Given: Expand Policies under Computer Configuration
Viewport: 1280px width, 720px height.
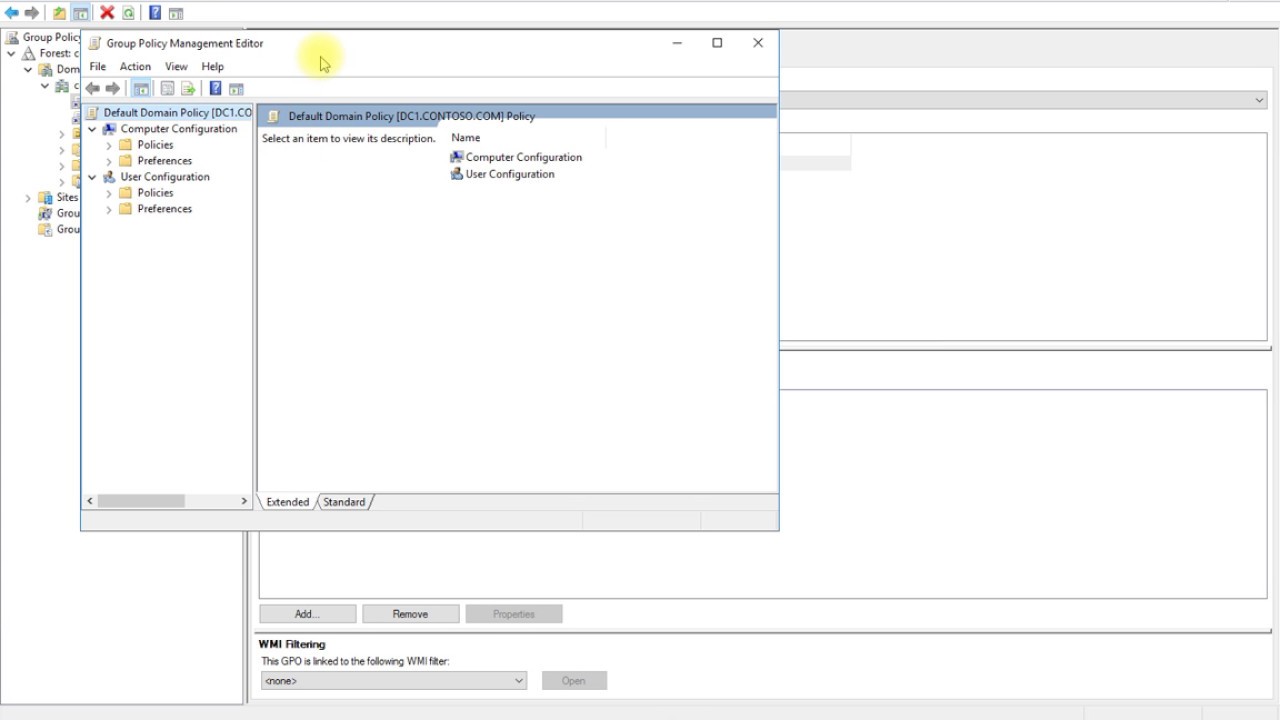Looking at the screenshot, I should point(109,145).
